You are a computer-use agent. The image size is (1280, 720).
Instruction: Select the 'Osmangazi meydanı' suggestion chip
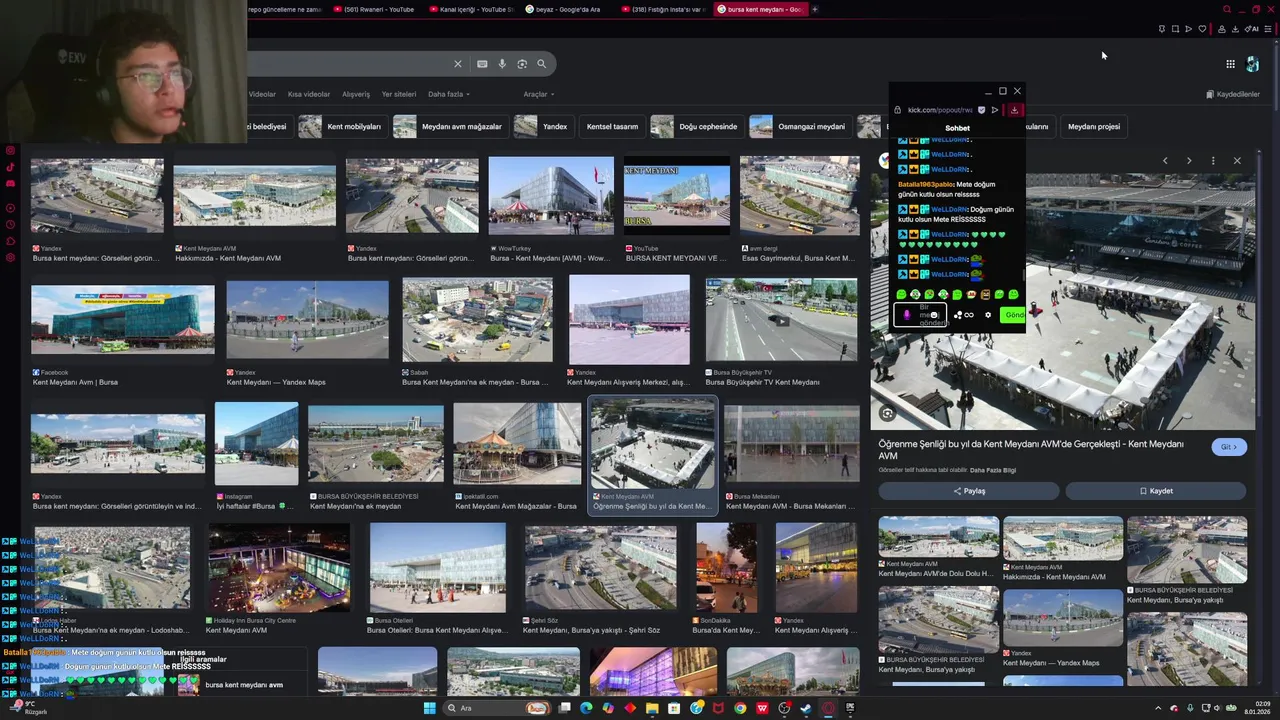(799, 127)
